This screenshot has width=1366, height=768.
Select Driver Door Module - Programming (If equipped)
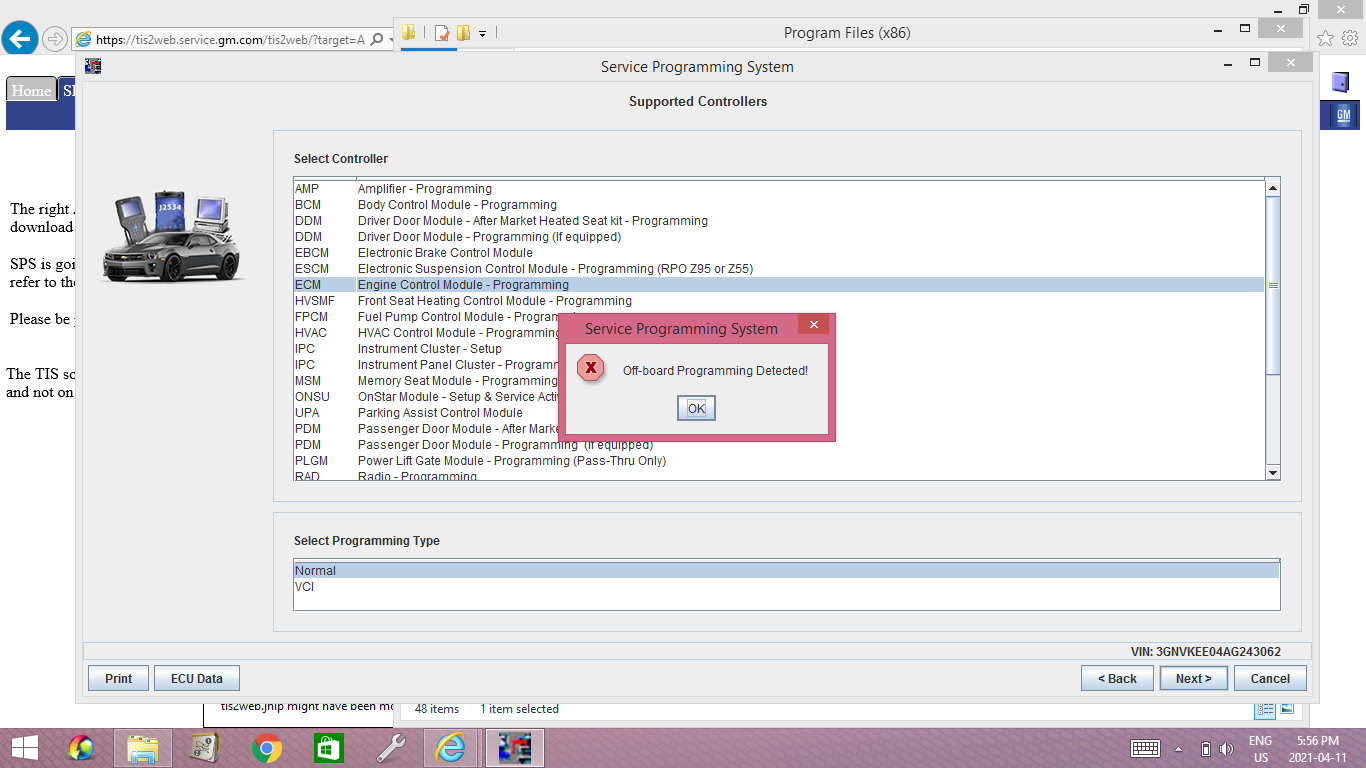click(x=779, y=237)
